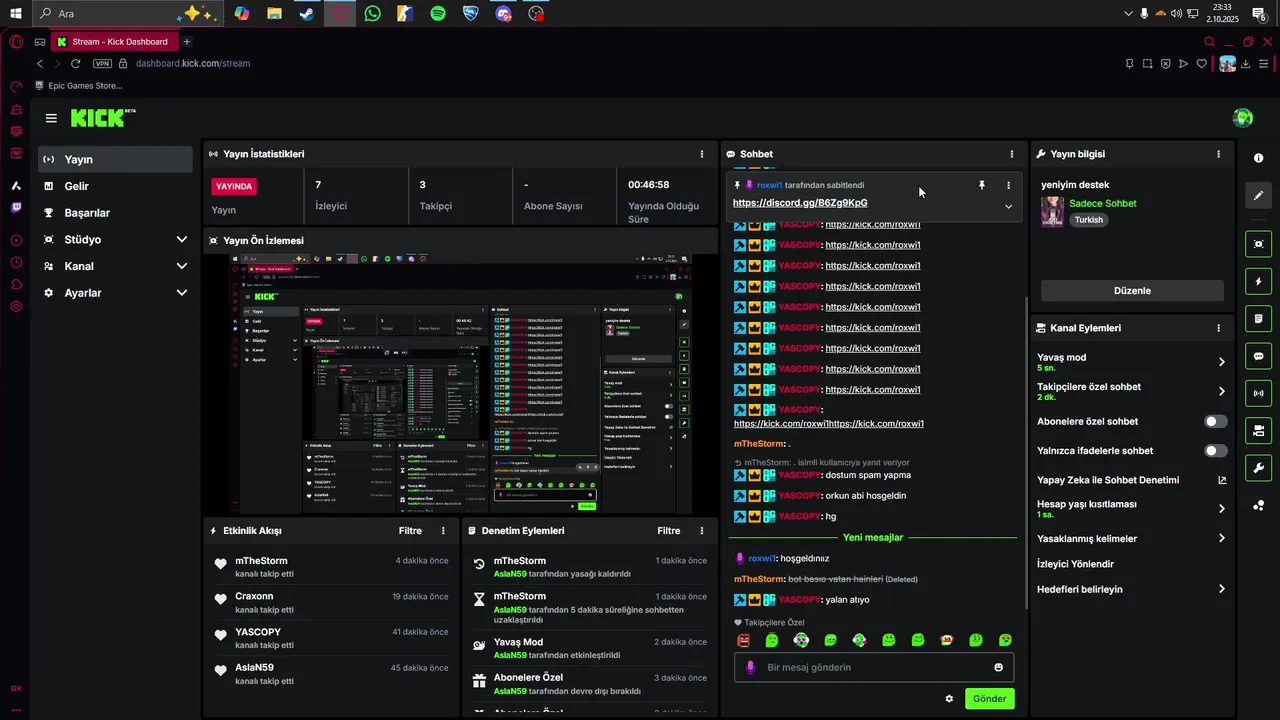Image resolution: width=1280 pixels, height=720 pixels.
Task: Open Steam from the taskbar
Action: pyautogui.click(x=307, y=14)
